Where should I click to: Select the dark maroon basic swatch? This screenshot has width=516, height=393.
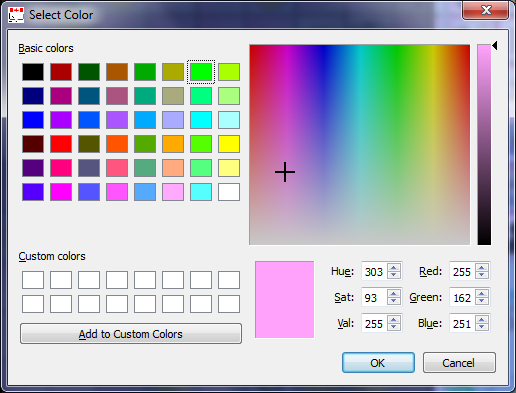(x=33, y=144)
